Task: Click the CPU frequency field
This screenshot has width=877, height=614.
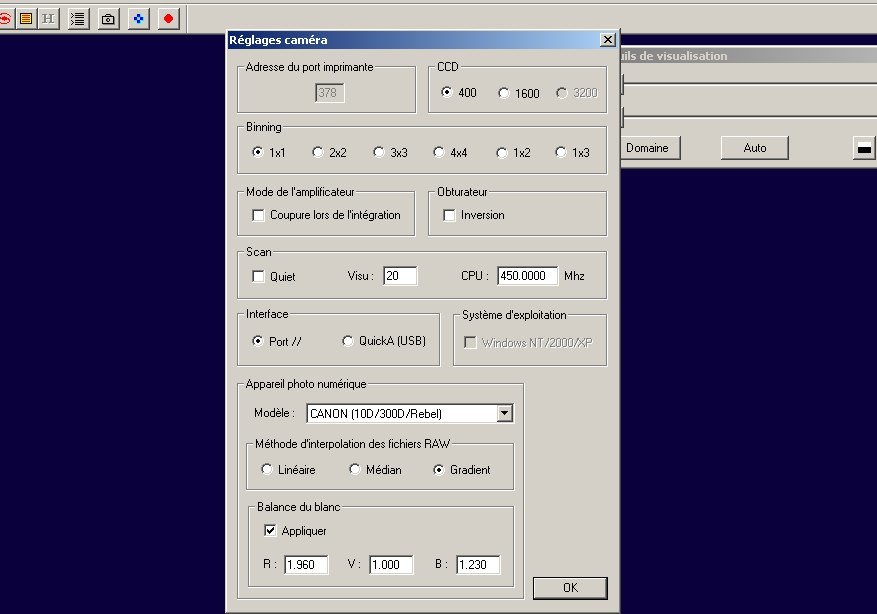Action: [527, 276]
